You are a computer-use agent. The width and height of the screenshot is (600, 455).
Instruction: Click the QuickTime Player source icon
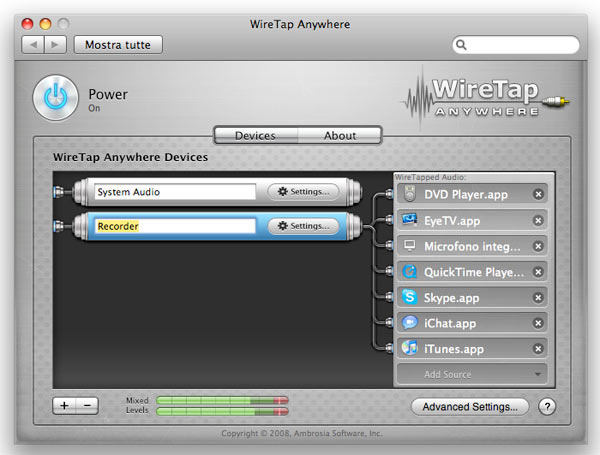408,272
